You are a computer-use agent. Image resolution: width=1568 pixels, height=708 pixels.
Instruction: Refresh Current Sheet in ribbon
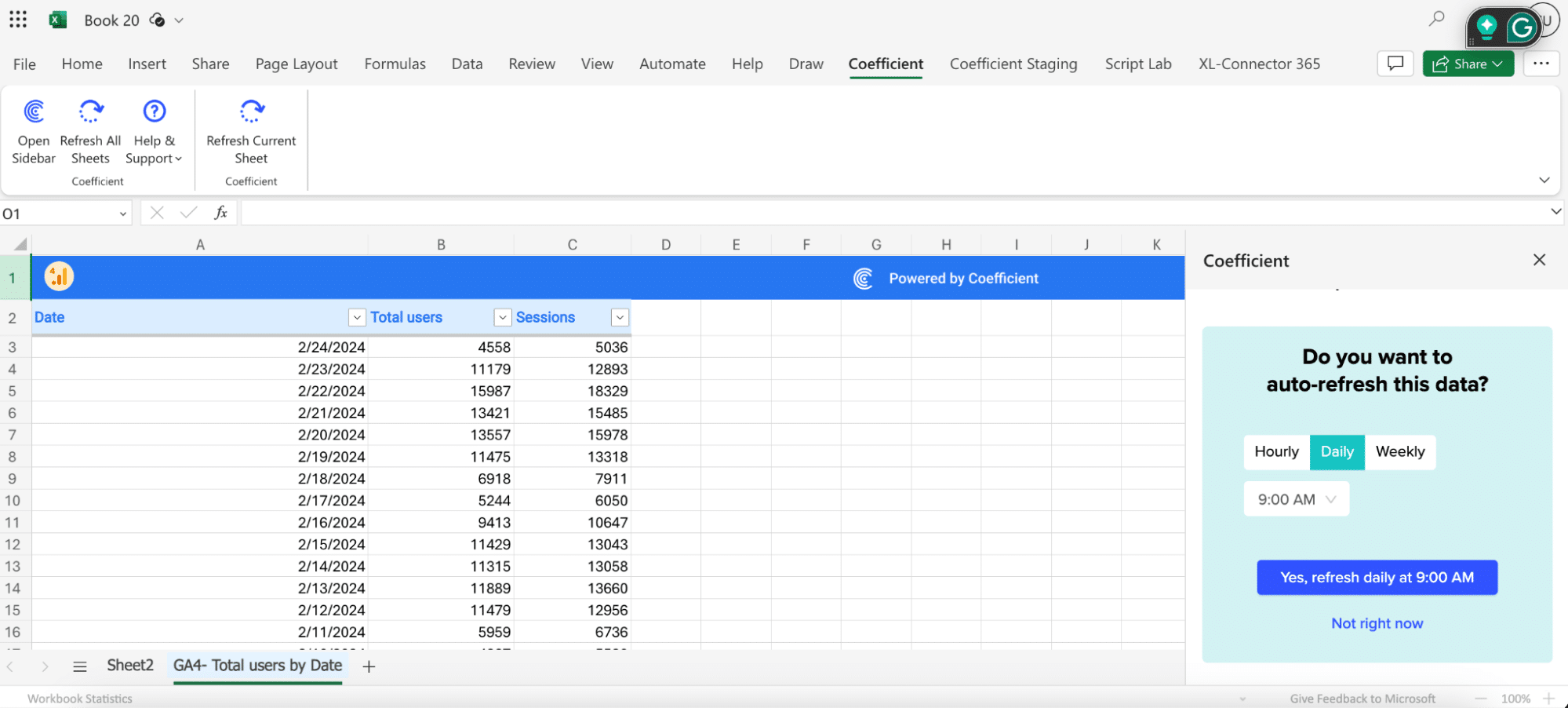coord(251,132)
